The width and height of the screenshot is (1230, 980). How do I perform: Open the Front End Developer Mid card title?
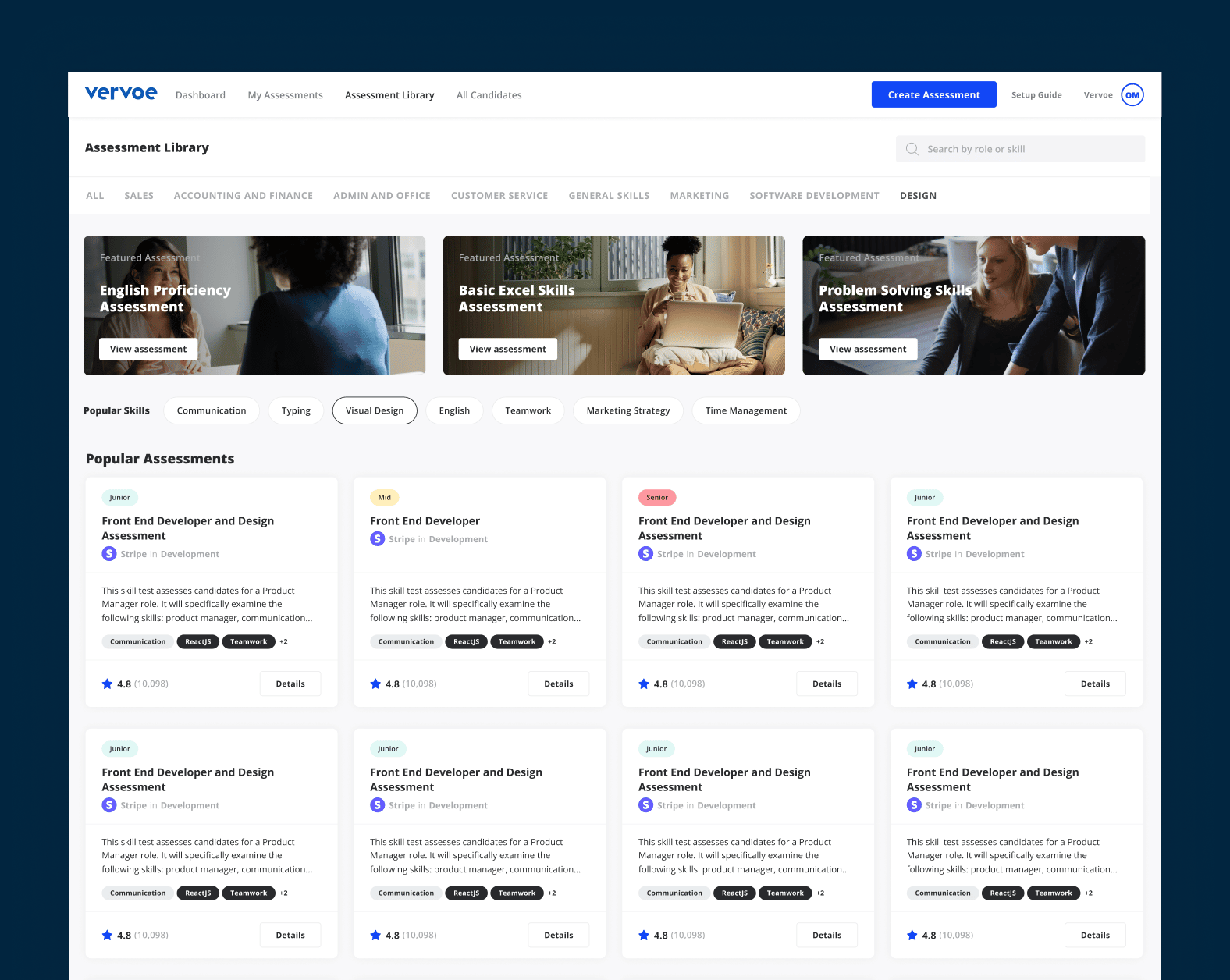point(425,521)
